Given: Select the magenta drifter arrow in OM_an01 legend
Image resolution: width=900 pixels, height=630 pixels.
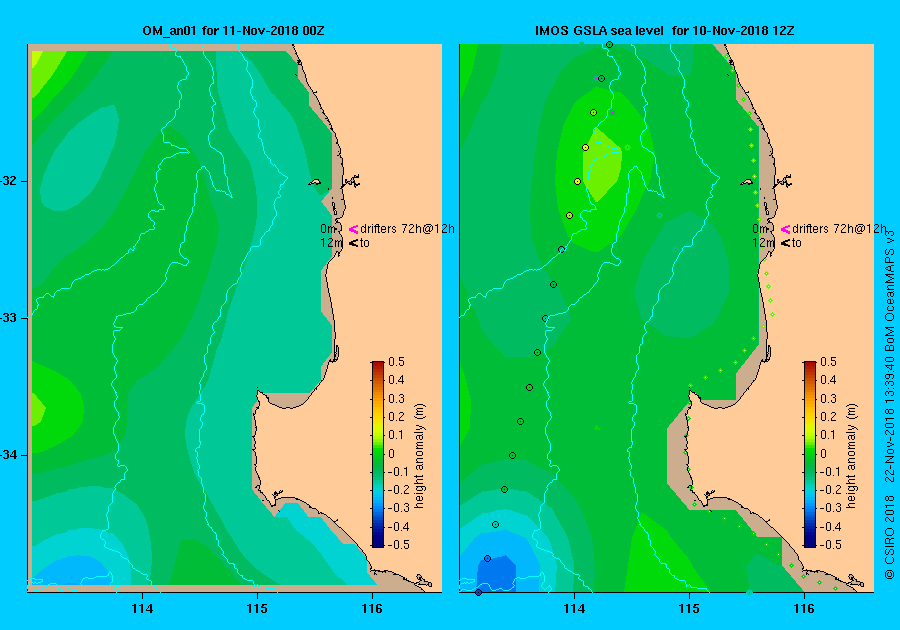Looking at the screenshot, I should (x=354, y=229).
